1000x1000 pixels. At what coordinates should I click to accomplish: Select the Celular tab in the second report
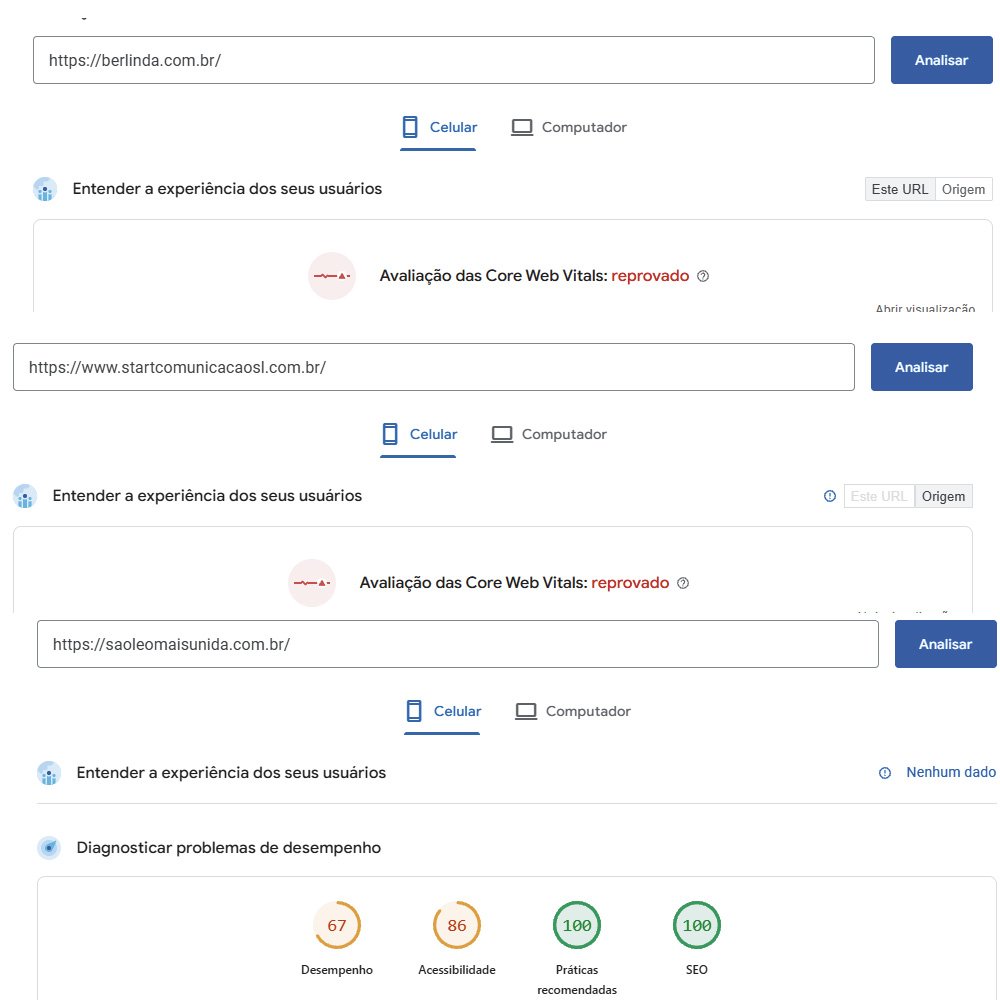418,434
